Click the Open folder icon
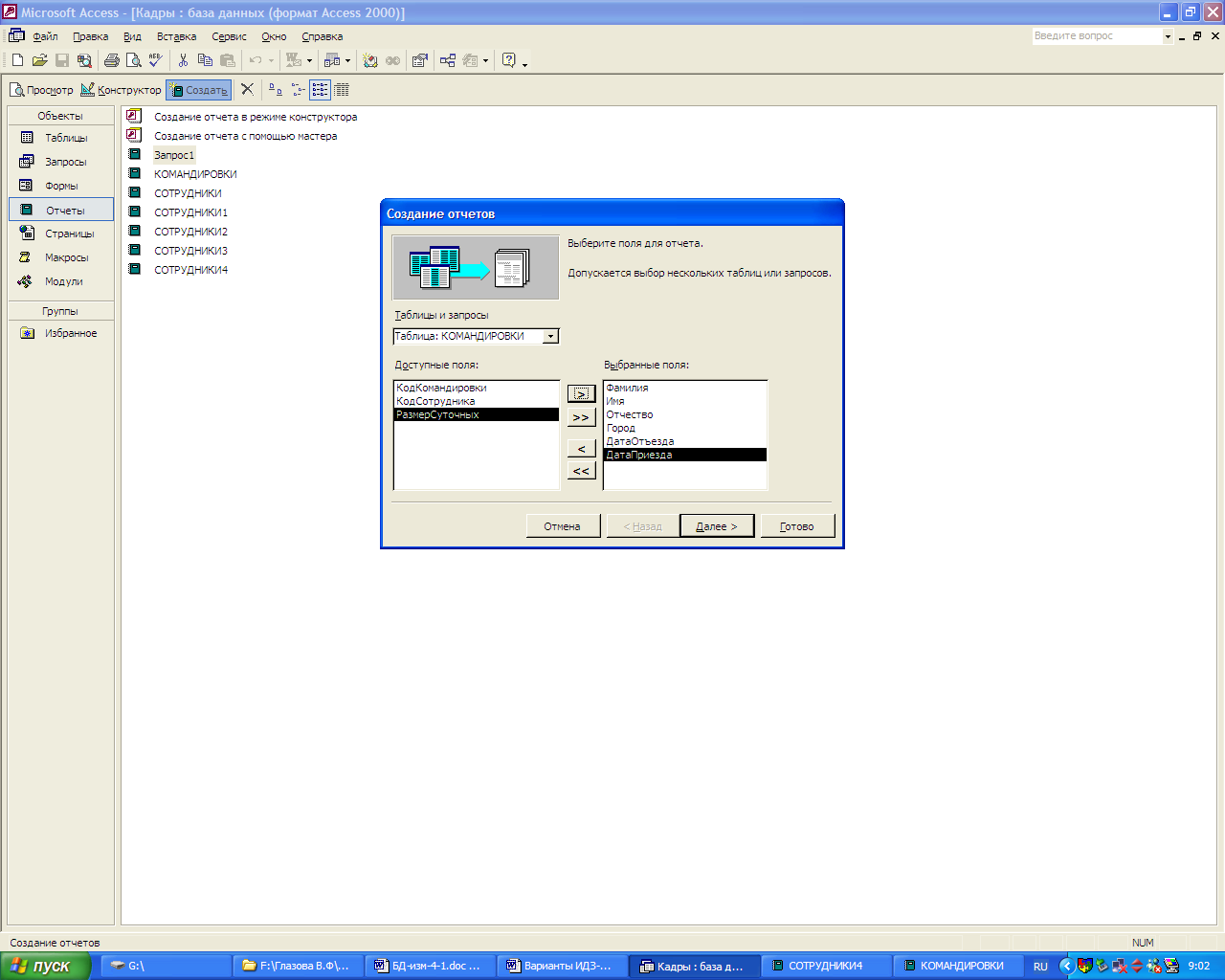The image size is (1225, 980). (x=40, y=60)
